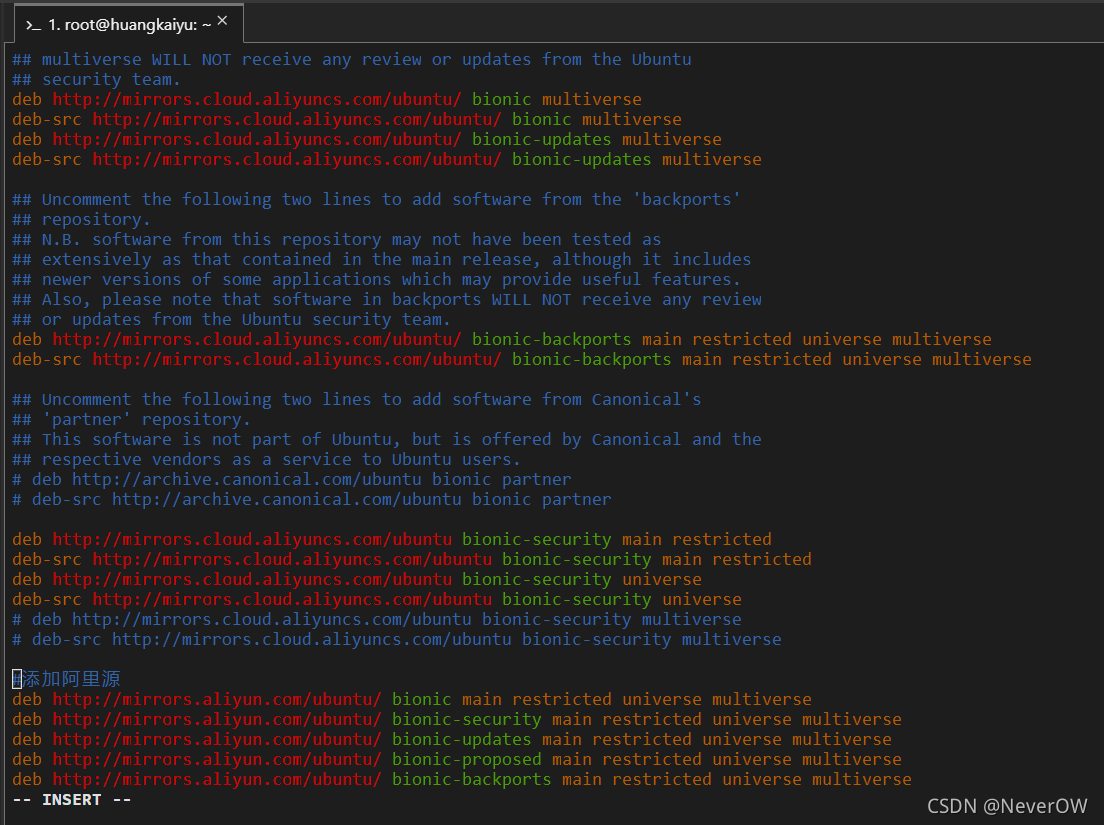
Task: Click the '## or updates from the Ubuntu security team.' line
Action: pyautogui.click(x=232, y=319)
